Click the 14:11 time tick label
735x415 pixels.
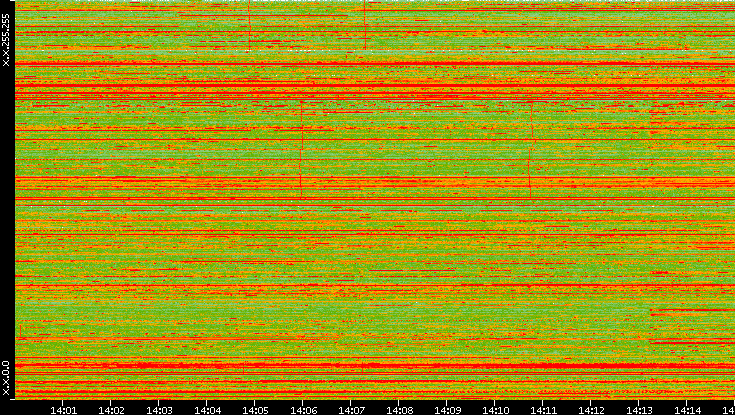[x=542, y=410]
